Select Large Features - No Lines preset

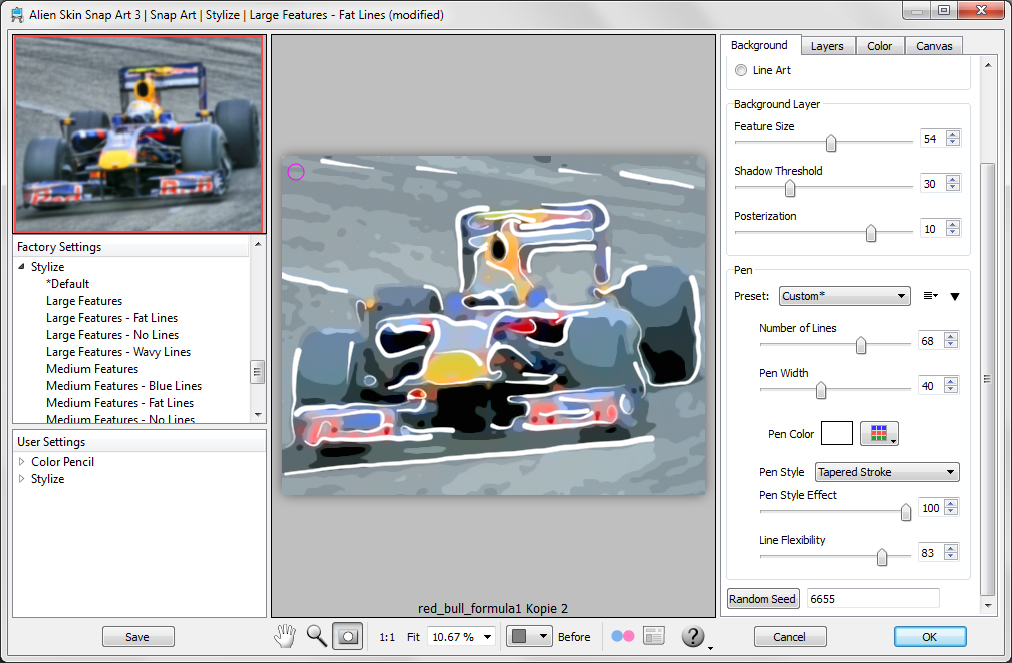[112, 335]
